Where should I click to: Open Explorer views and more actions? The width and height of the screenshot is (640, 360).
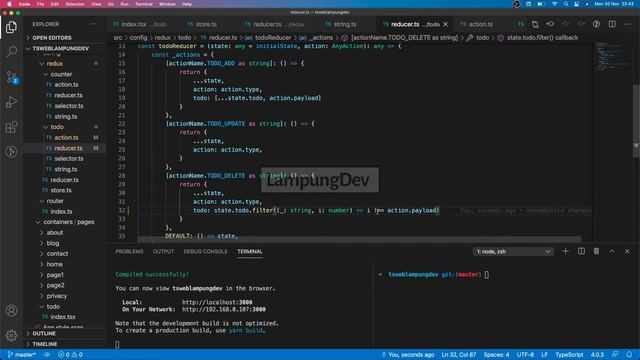tap(94, 24)
